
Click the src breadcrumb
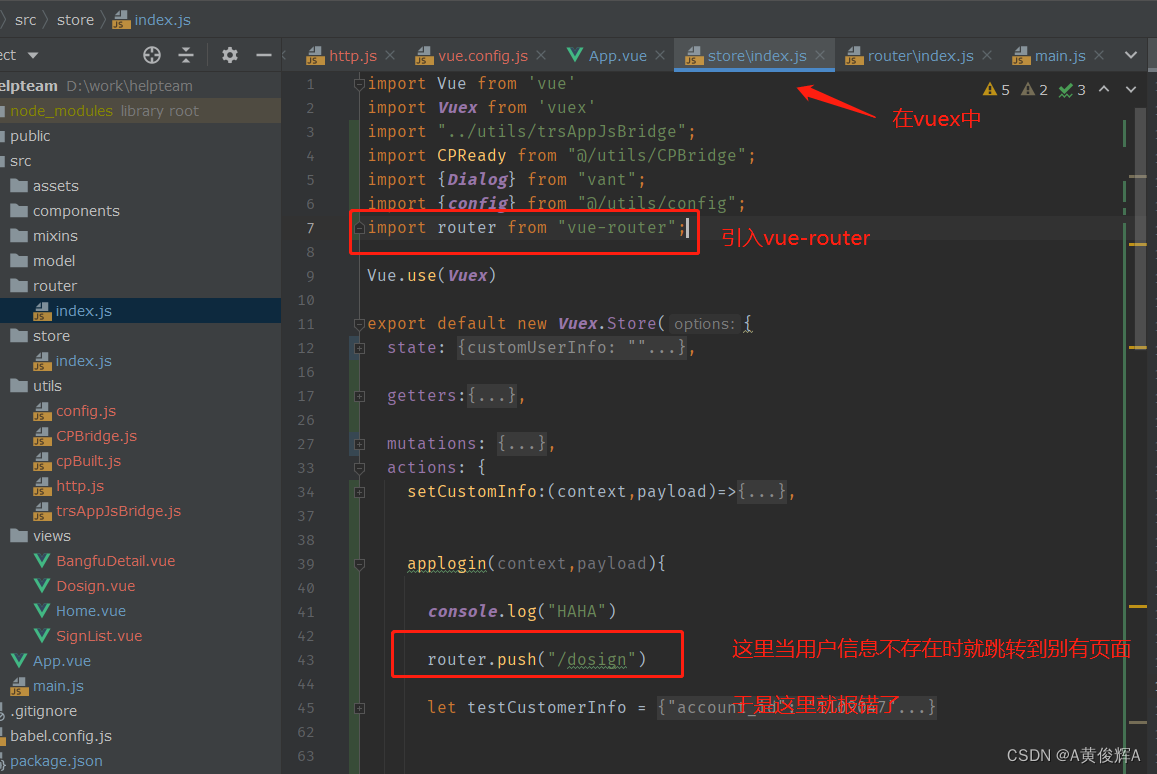tap(24, 19)
